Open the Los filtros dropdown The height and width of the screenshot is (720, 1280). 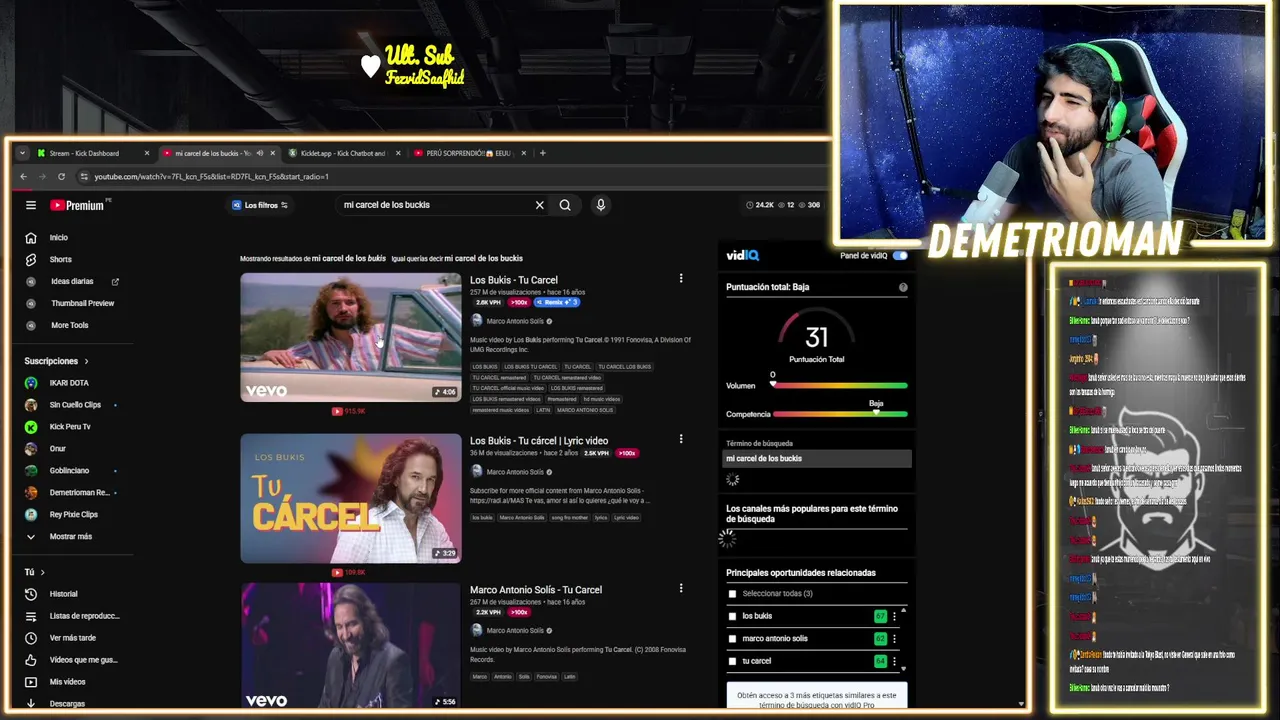click(259, 205)
